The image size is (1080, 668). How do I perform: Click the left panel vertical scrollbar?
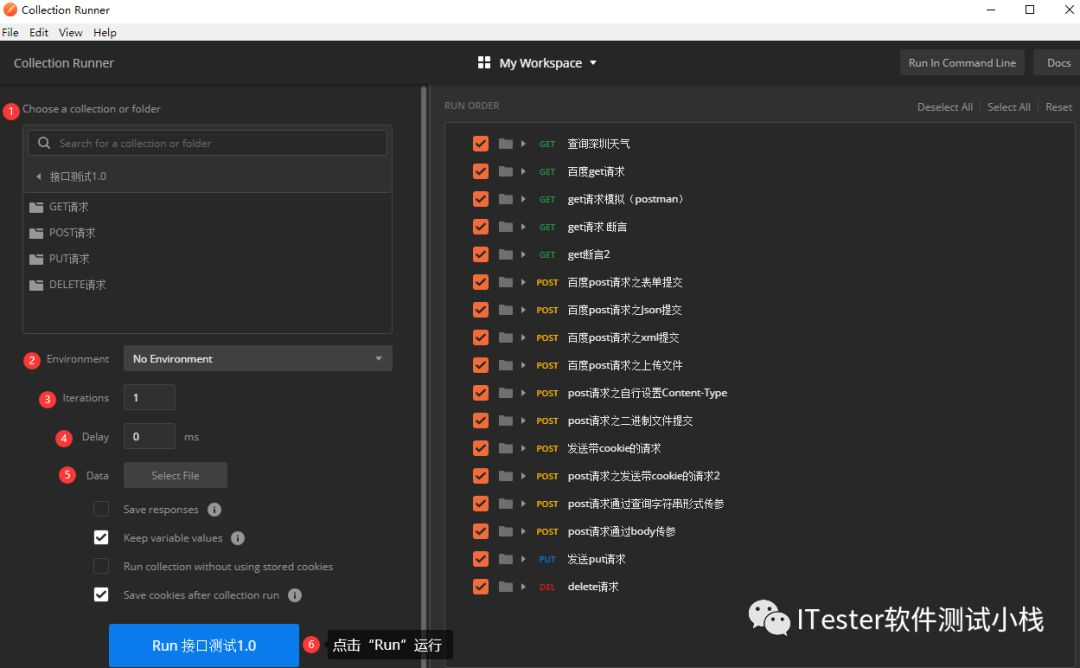[x=424, y=376]
